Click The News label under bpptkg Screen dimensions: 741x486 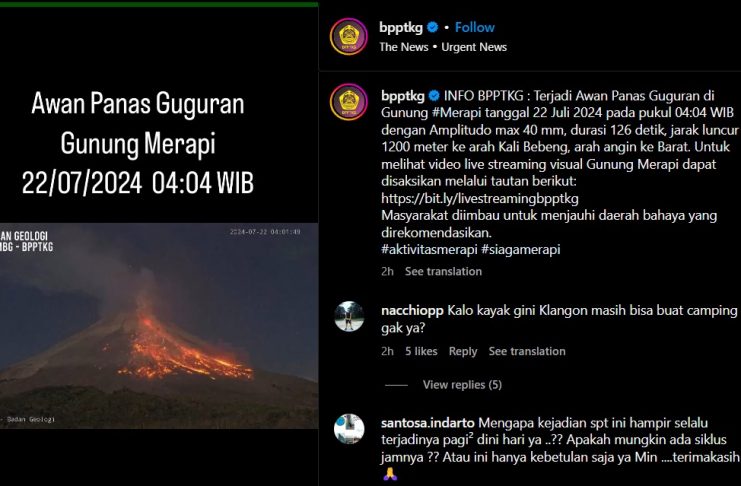click(404, 47)
